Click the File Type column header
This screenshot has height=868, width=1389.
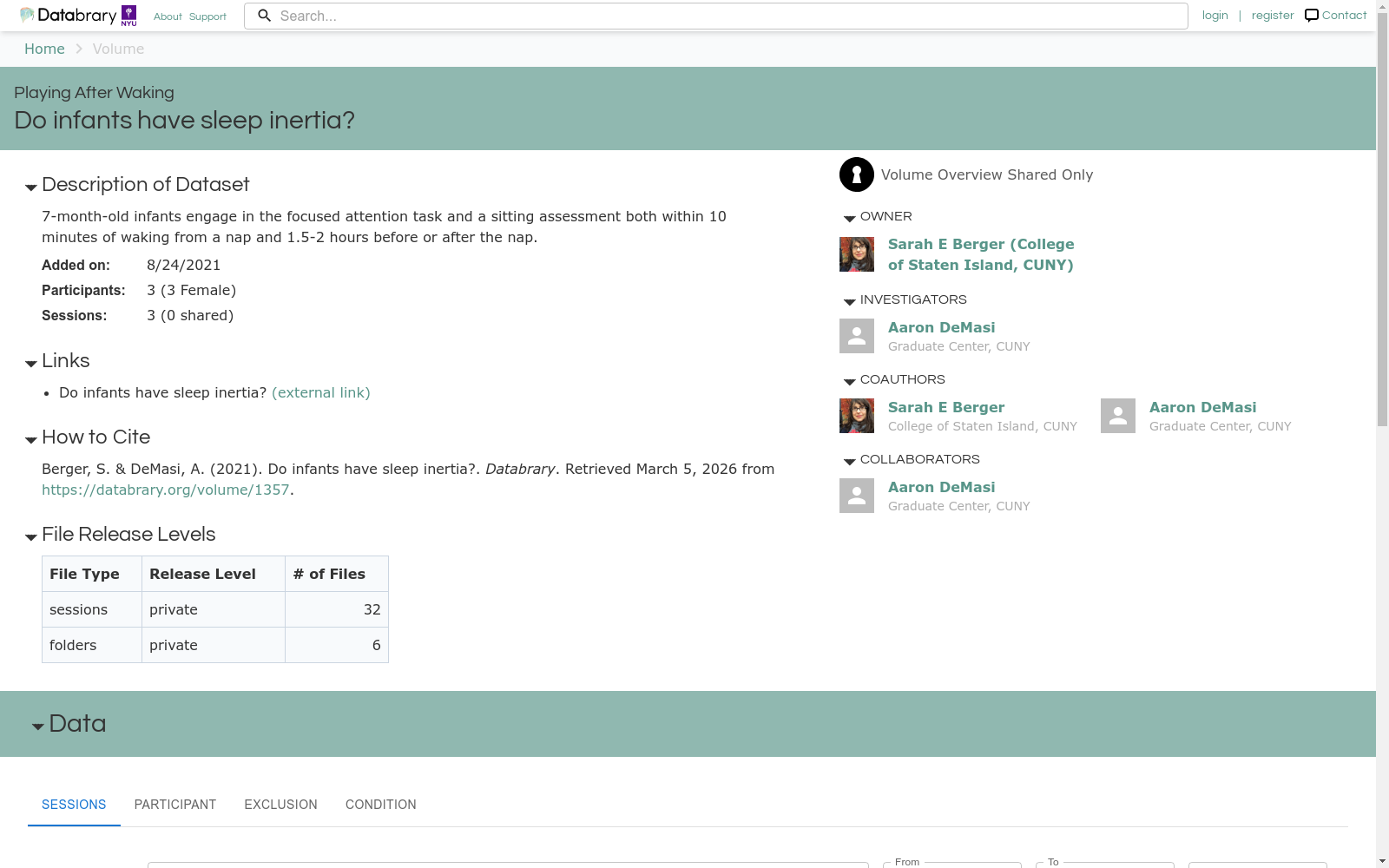(92, 574)
